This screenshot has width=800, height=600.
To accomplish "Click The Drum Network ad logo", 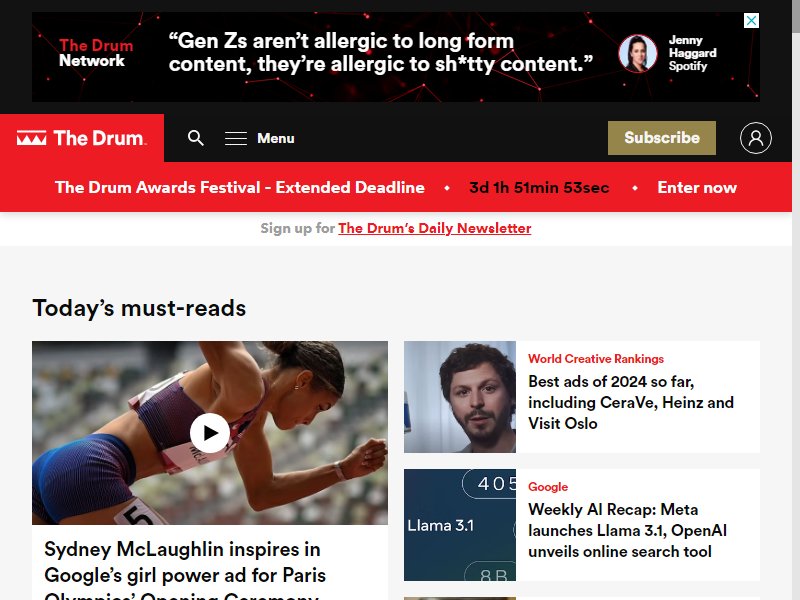I will (x=95, y=53).
